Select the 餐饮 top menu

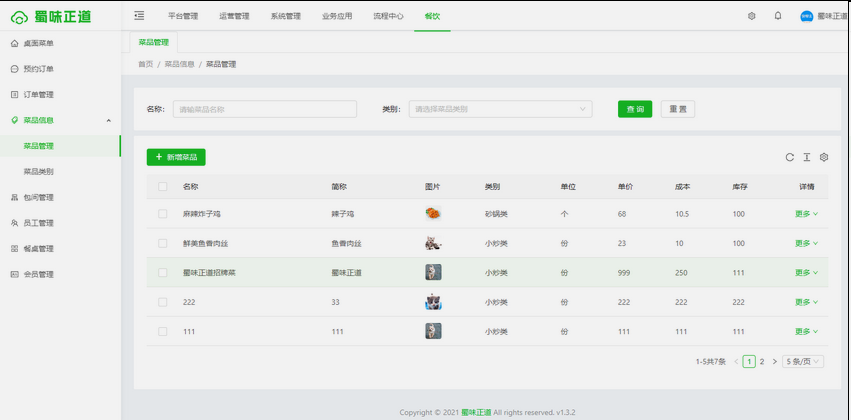[x=432, y=16]
